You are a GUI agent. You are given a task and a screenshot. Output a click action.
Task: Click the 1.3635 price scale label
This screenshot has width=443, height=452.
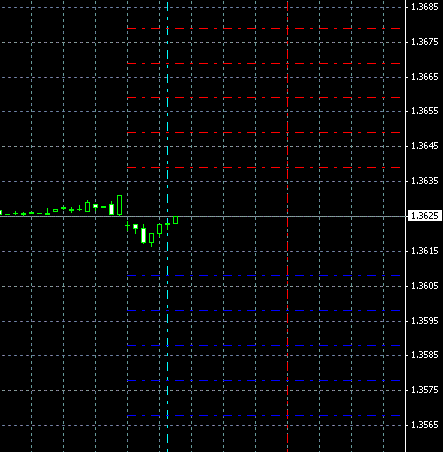(425, 181)
